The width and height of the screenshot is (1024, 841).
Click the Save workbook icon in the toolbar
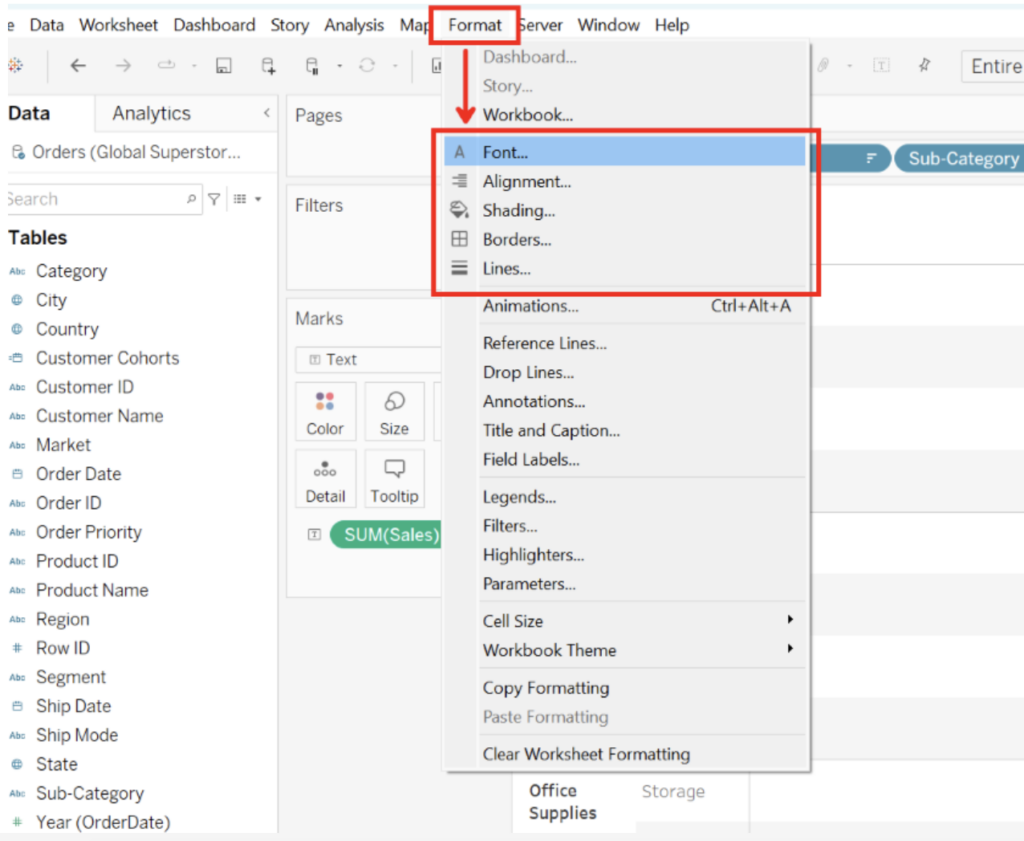[224, 65]
